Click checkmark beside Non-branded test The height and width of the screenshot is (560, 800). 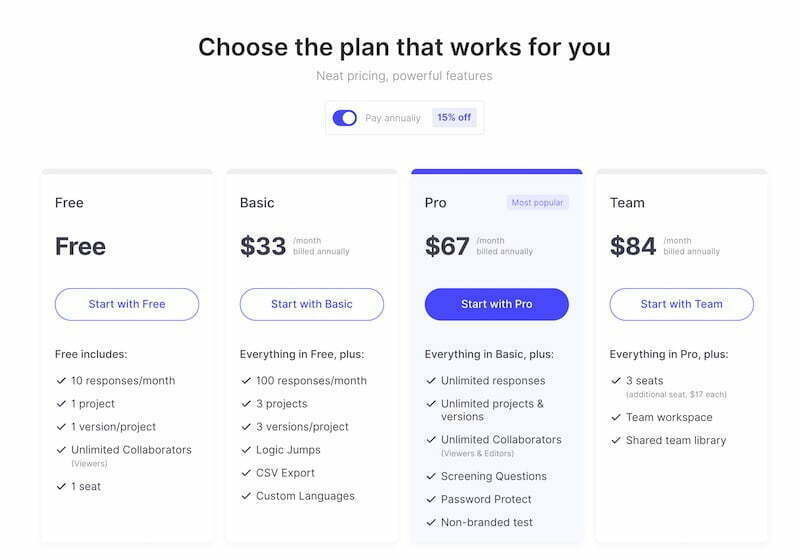point(431,522)
